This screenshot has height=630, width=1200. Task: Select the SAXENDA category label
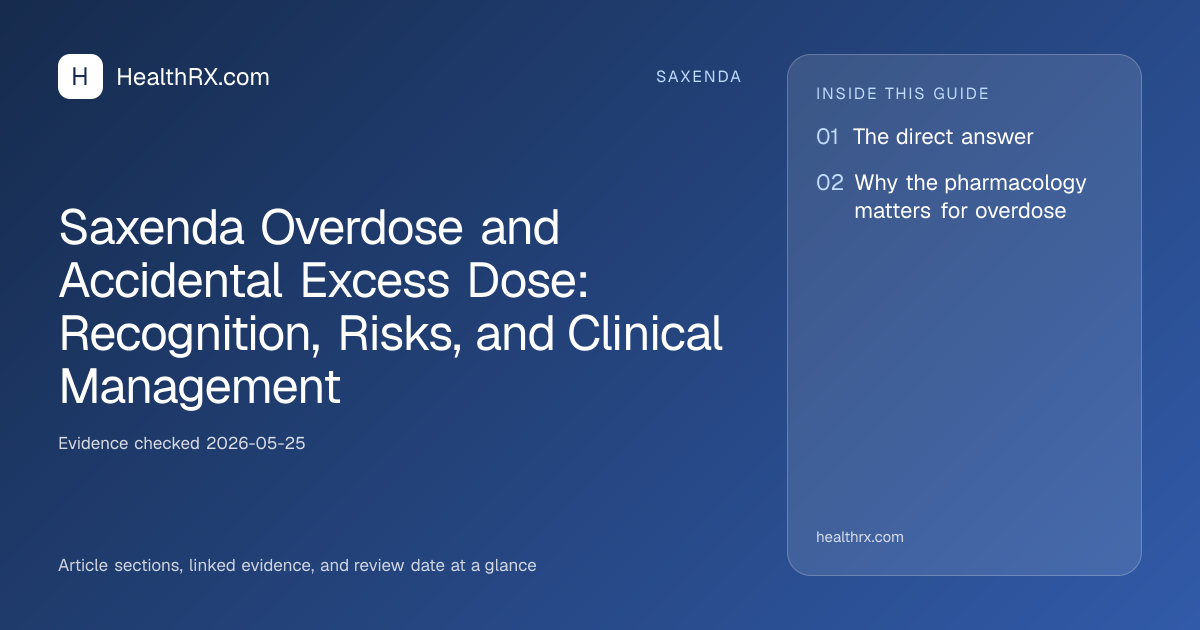click(698, 77)
